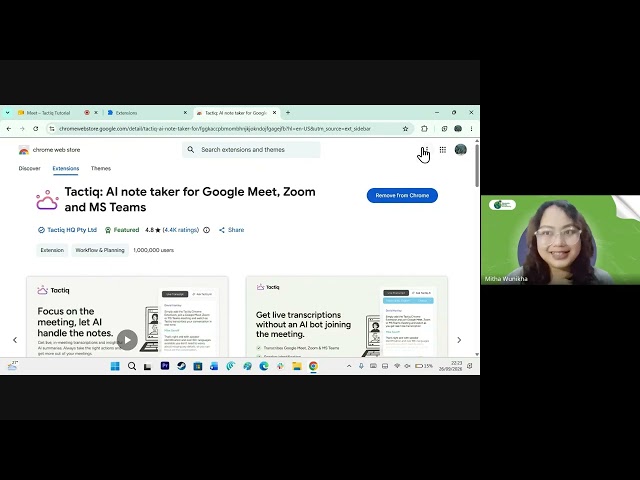Go back to the previous page
Screen dimensions: 640x480
tap(9, 129)
